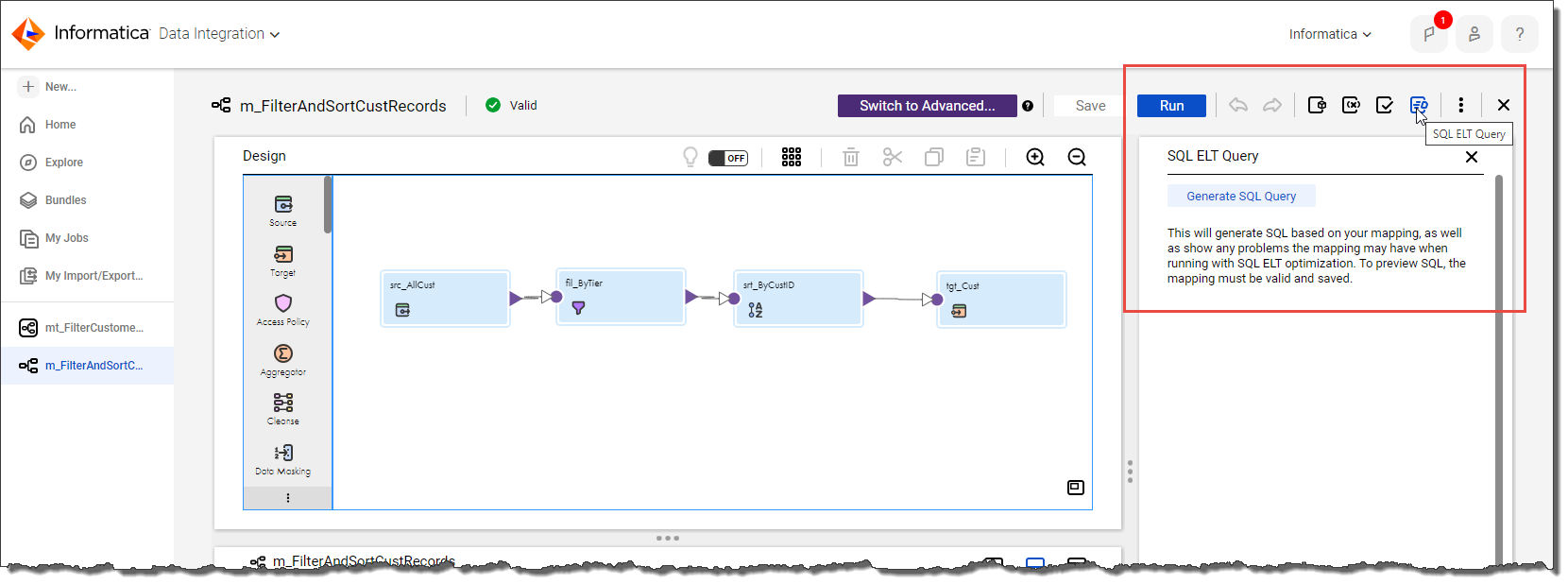Open the help question mark icon

pos(1519,34)
